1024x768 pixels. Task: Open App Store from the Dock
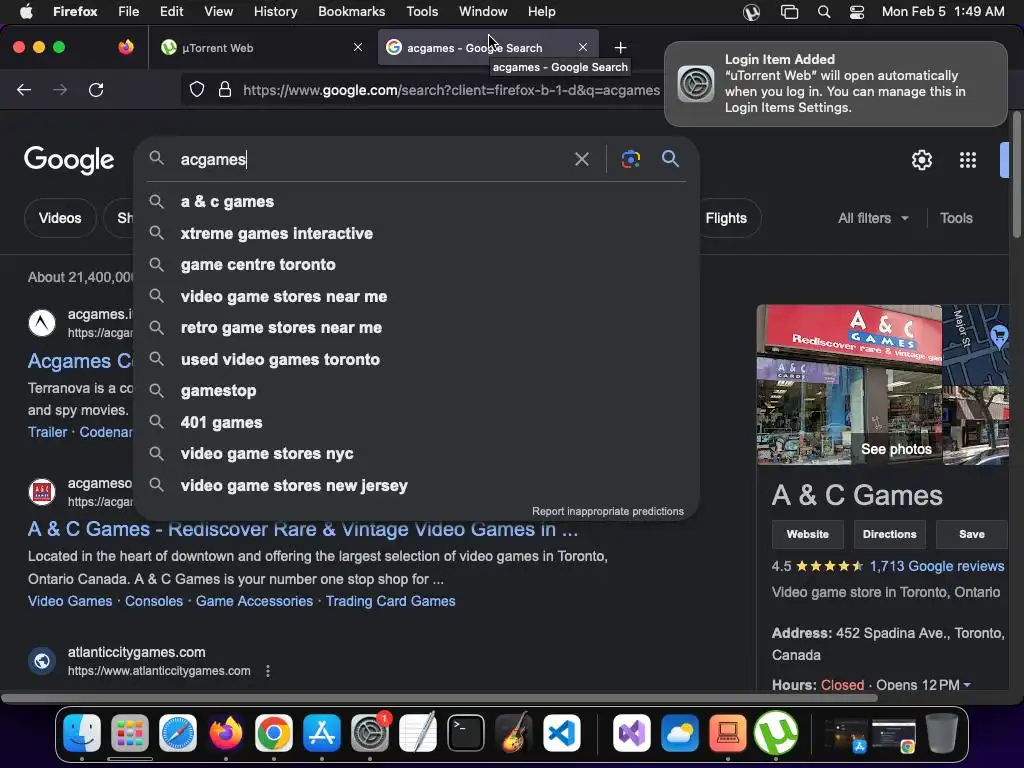(x=321, y=733)
